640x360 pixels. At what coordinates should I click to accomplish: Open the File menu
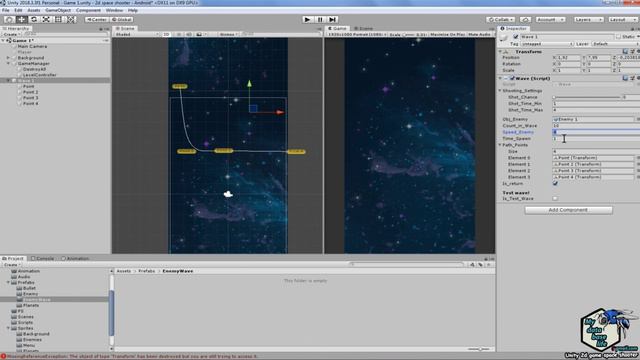click(5, 10)
